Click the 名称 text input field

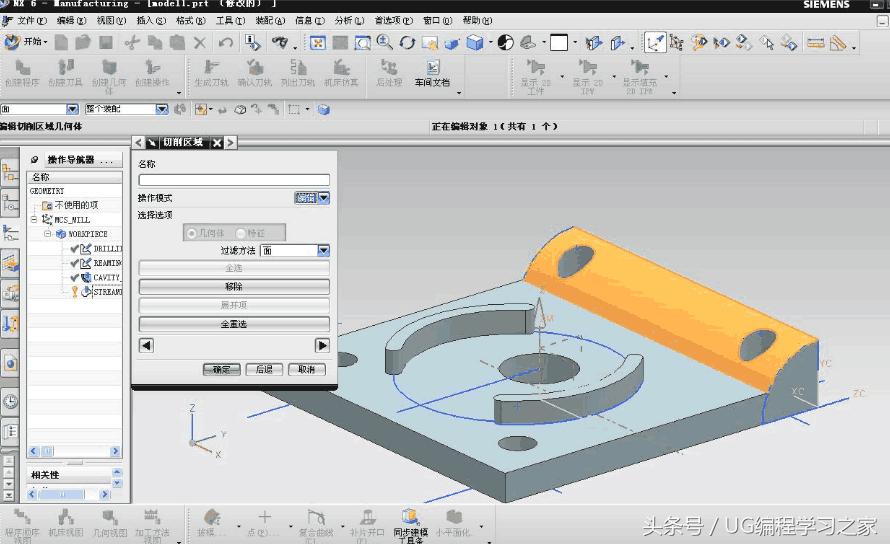pos(234,180)
